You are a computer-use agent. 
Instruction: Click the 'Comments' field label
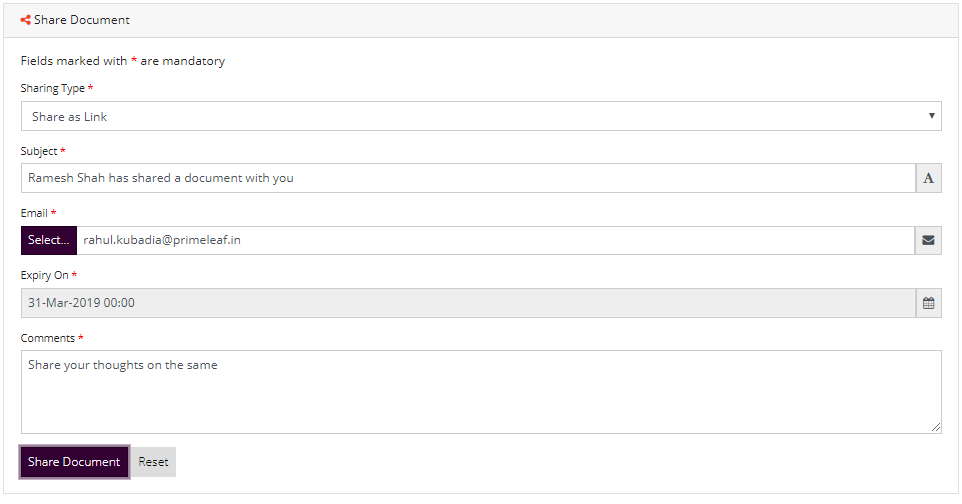(x=47, y=338)
